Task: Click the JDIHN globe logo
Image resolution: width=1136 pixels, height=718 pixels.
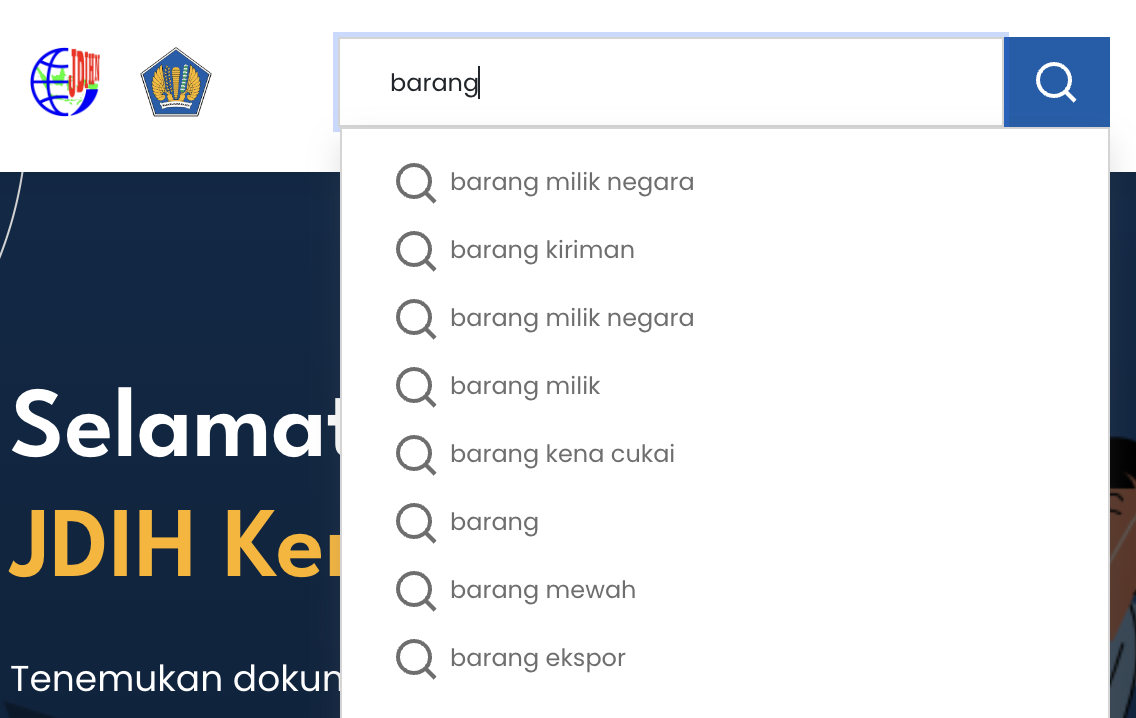Action: pyautogui.click(x=66, y=82)
